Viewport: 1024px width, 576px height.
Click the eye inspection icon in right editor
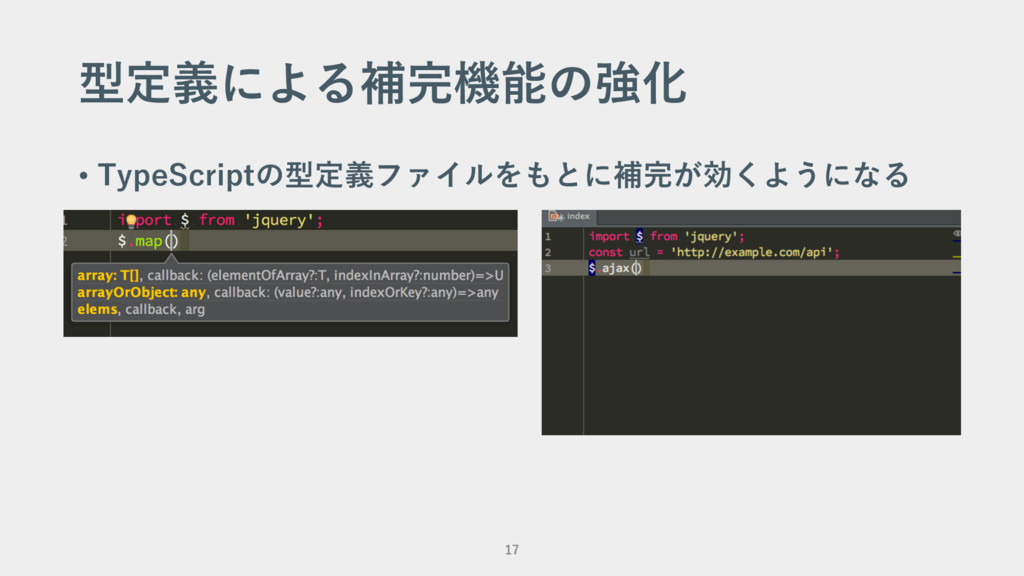[x=956, y=233]
